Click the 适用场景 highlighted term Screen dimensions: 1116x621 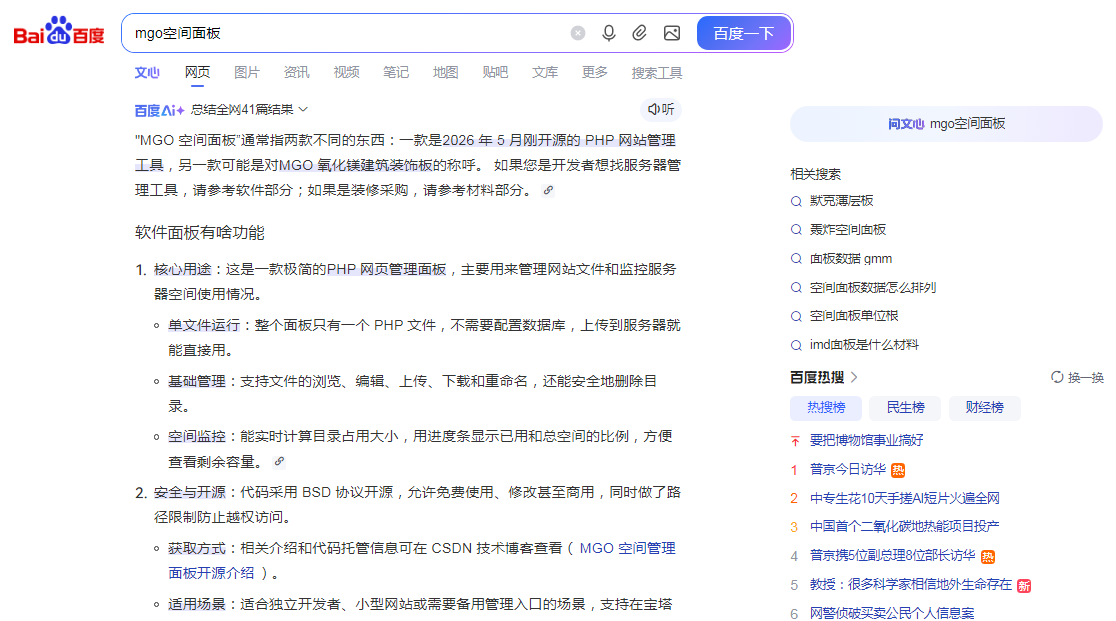pos(196,604)
